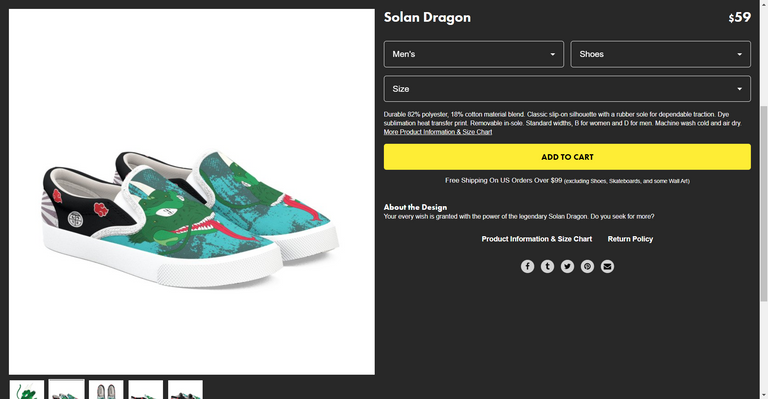Open bold Product Information & Size Chart link
Screen dimensions: 768x399
tap(536, 239)
